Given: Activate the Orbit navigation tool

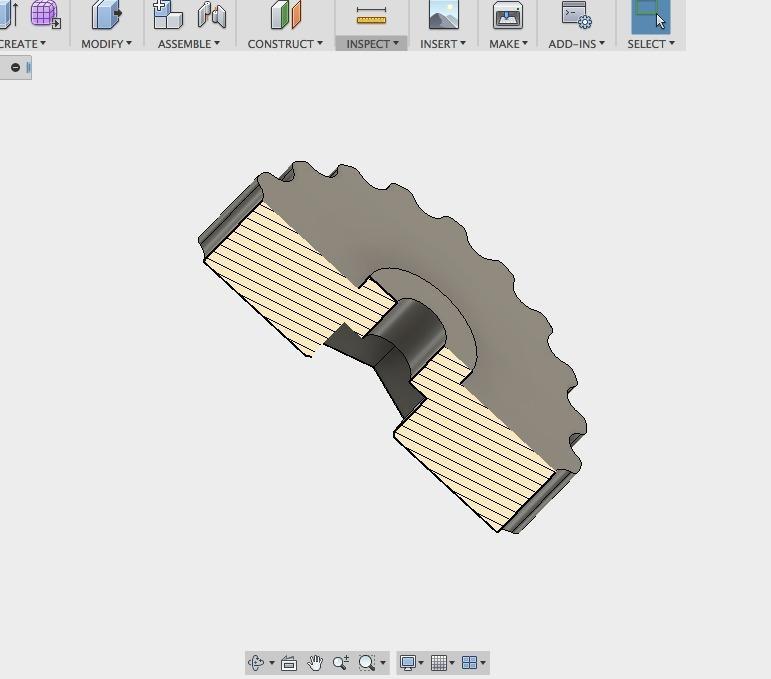Looking at the screenshot, I should pos(256,663).
